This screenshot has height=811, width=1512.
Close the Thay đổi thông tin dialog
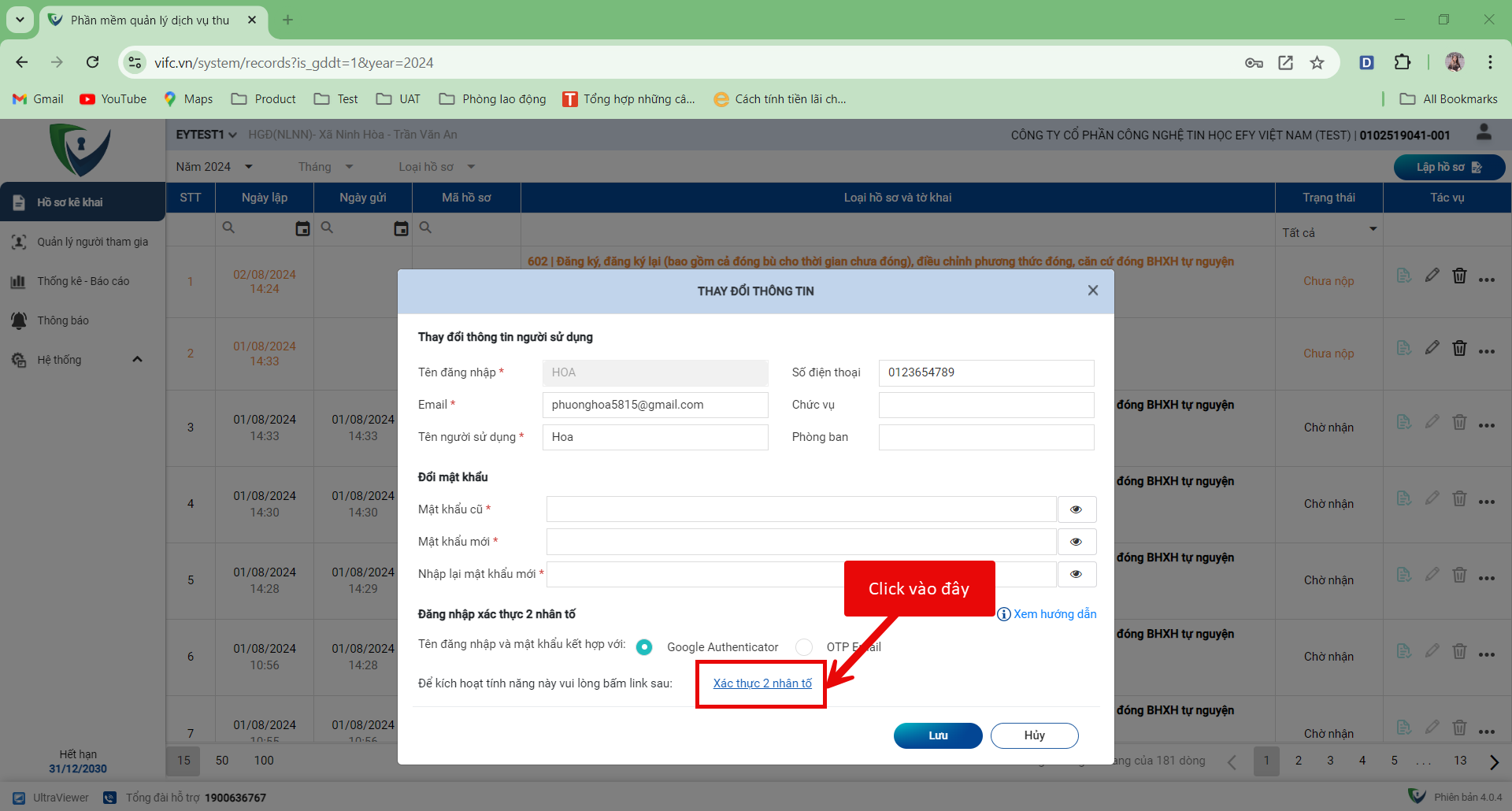tap(1092, 291)
